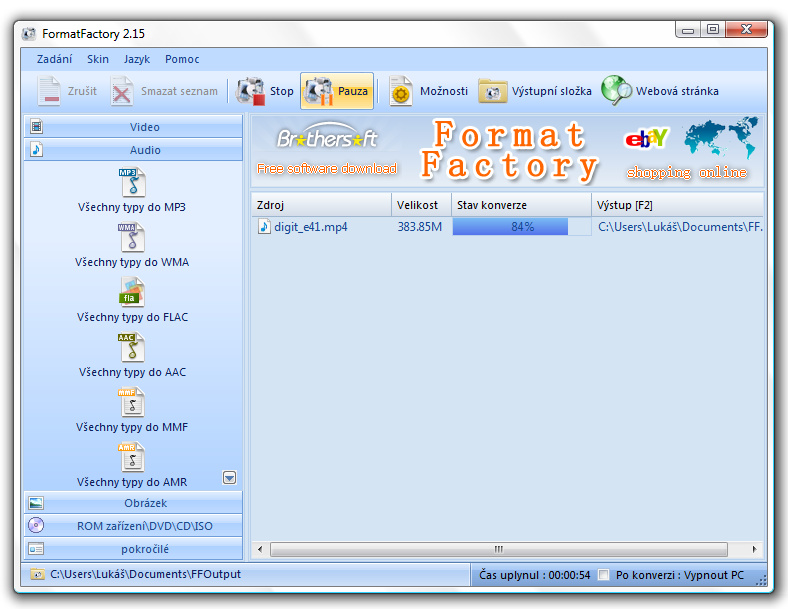Click the Výstup [F2] column header
788x609 pixels.
677,205
